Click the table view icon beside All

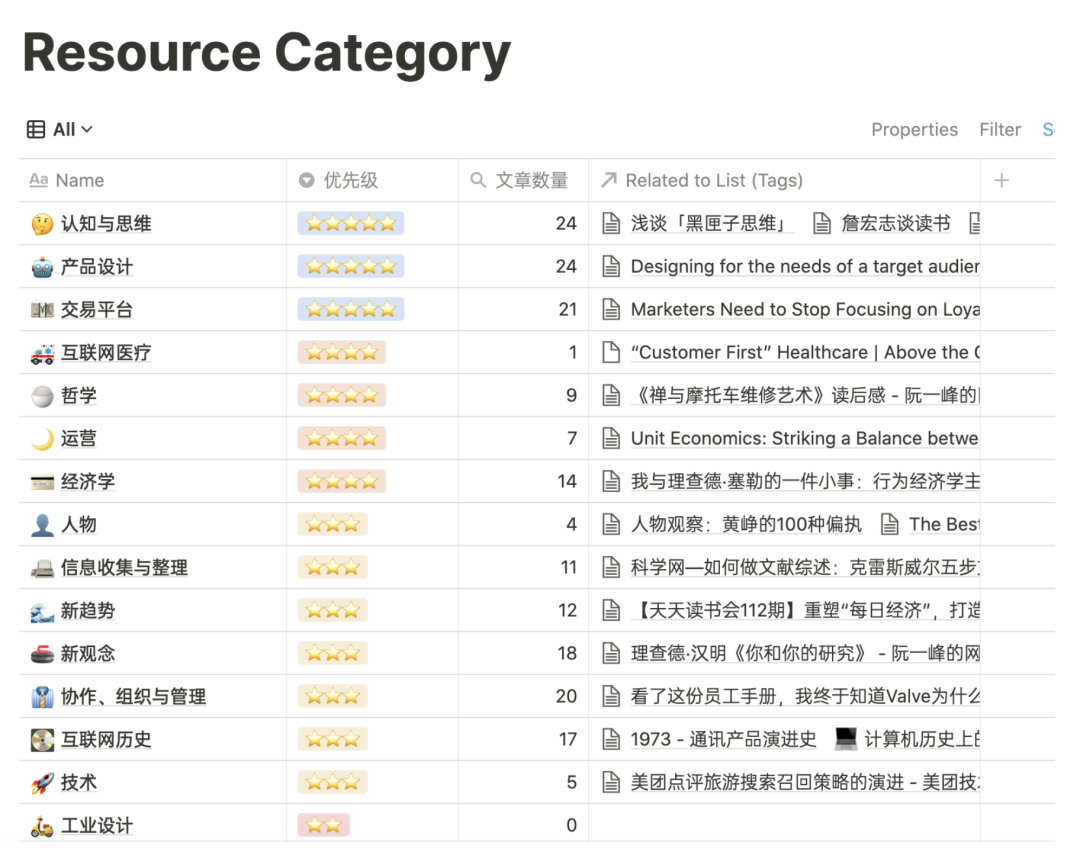click(36, 130)
